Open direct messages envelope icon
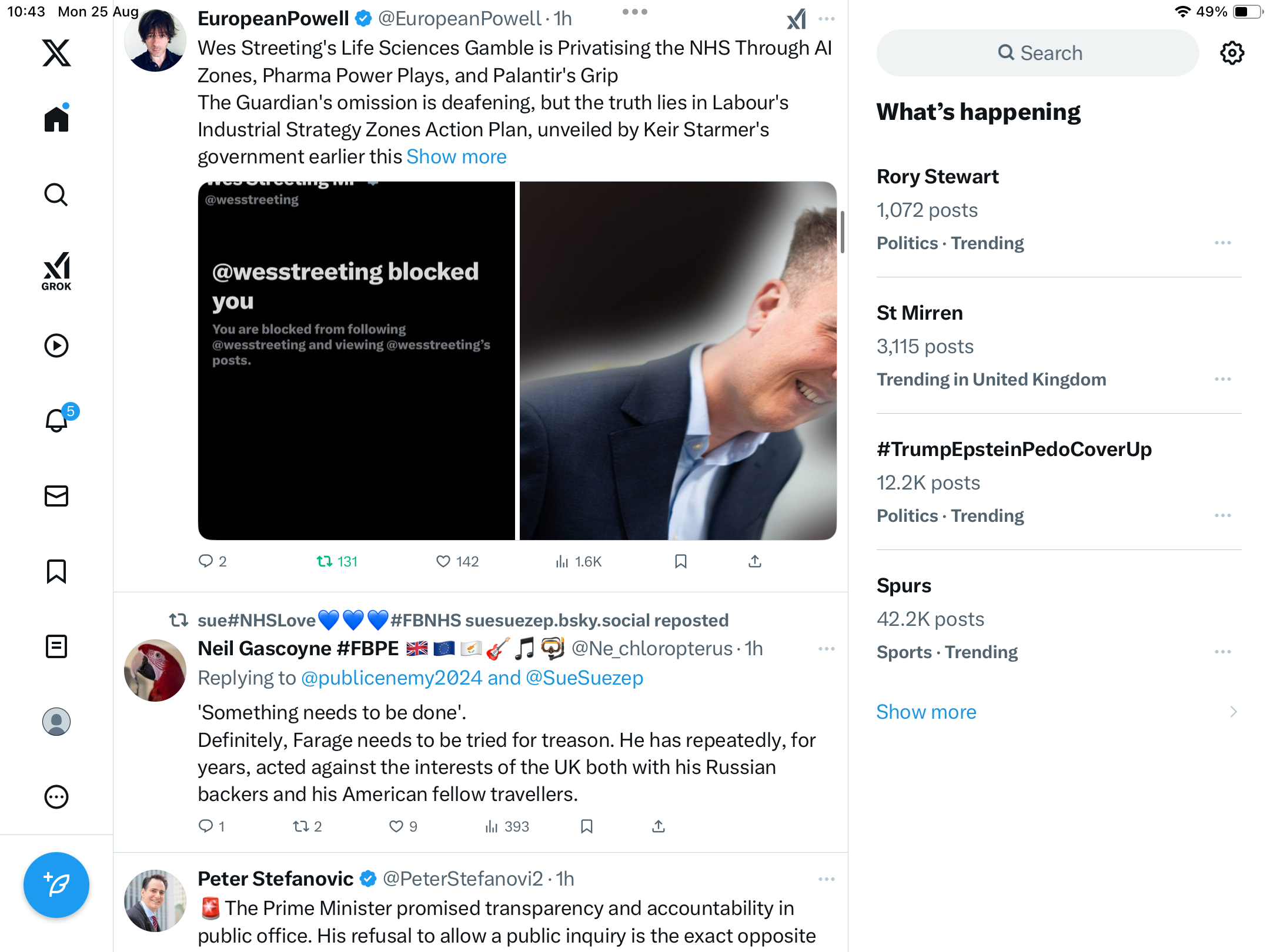The width and height of the screenshot is (1270, 952). [56, 496]
